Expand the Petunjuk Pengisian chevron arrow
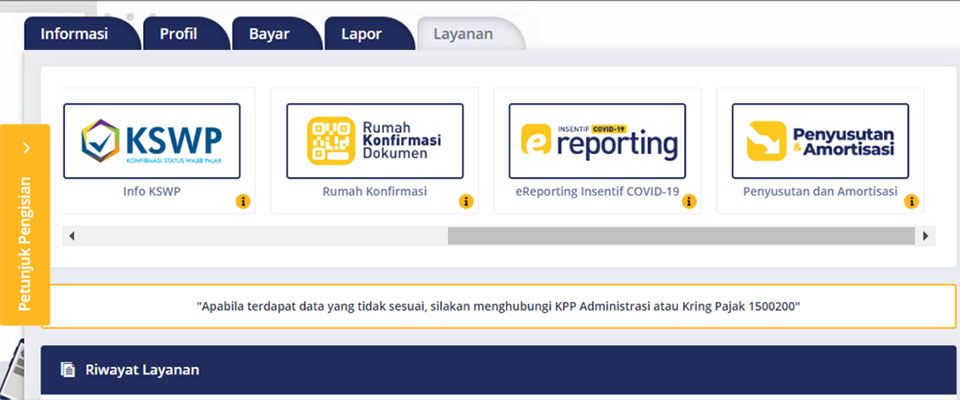Image resolution: width=960 pixels, height=400 pixels. (26, 148)
